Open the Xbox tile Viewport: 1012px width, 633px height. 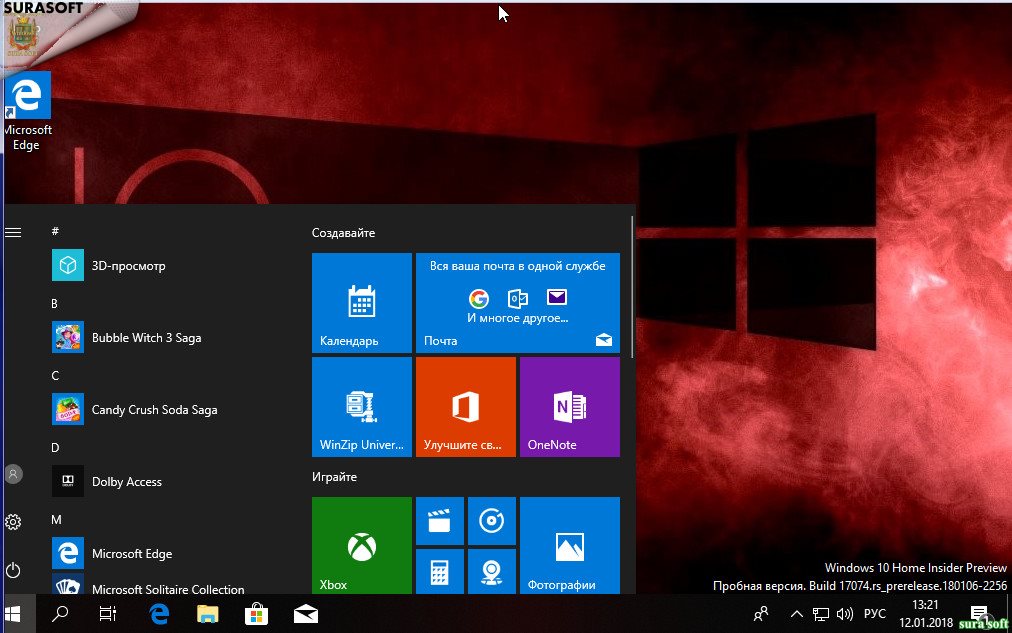coord(361,545)
